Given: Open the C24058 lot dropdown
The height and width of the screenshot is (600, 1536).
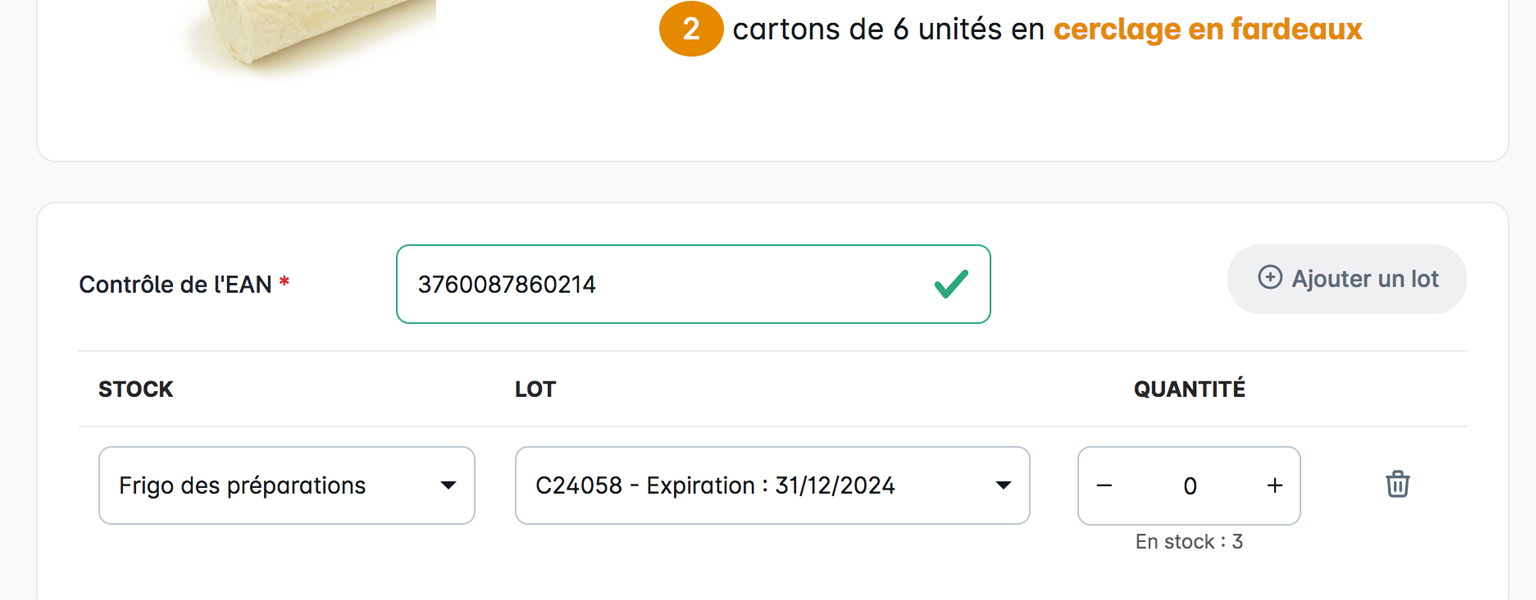Looking at the screenshot, I should coord(750,486).
